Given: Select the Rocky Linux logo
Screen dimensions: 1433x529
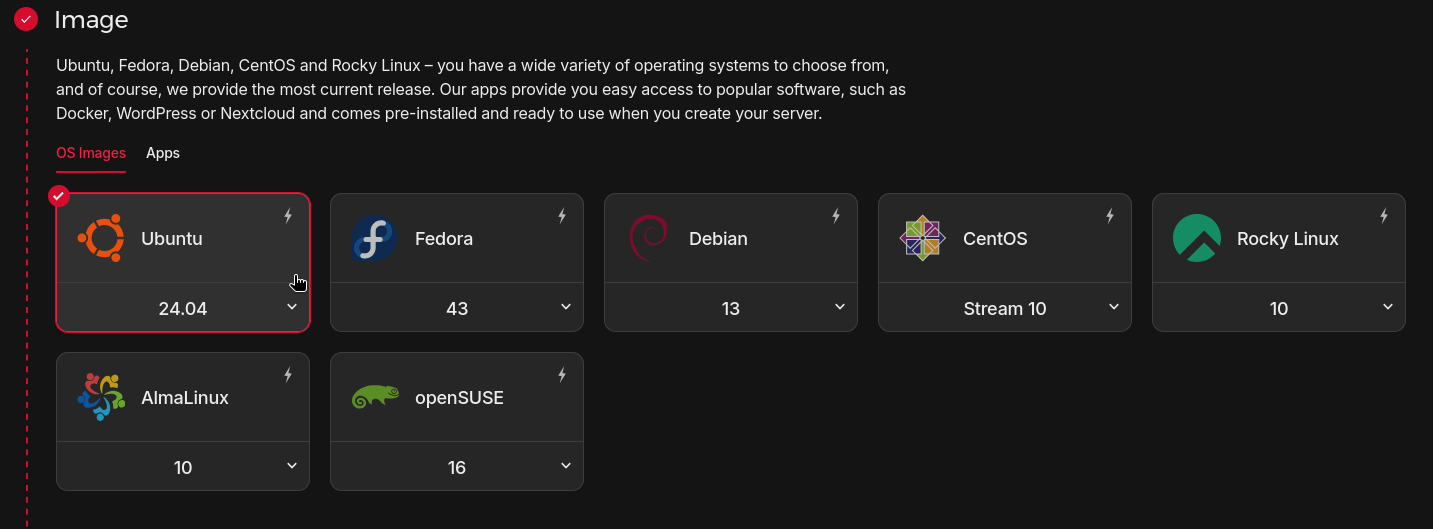Looking at the screenshot, I should [x=1197, y=238].
